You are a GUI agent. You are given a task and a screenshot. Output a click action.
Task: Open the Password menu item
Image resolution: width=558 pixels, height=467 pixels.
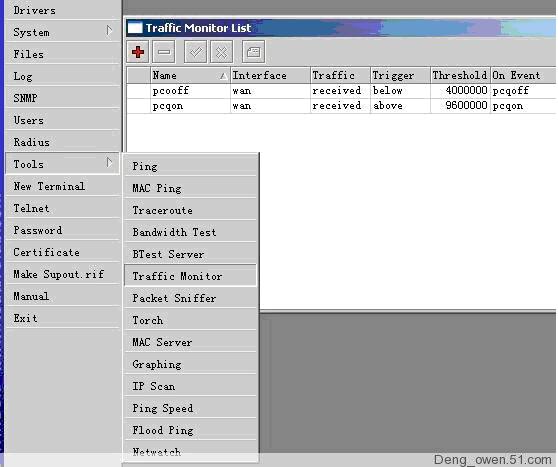click(63, 230)
